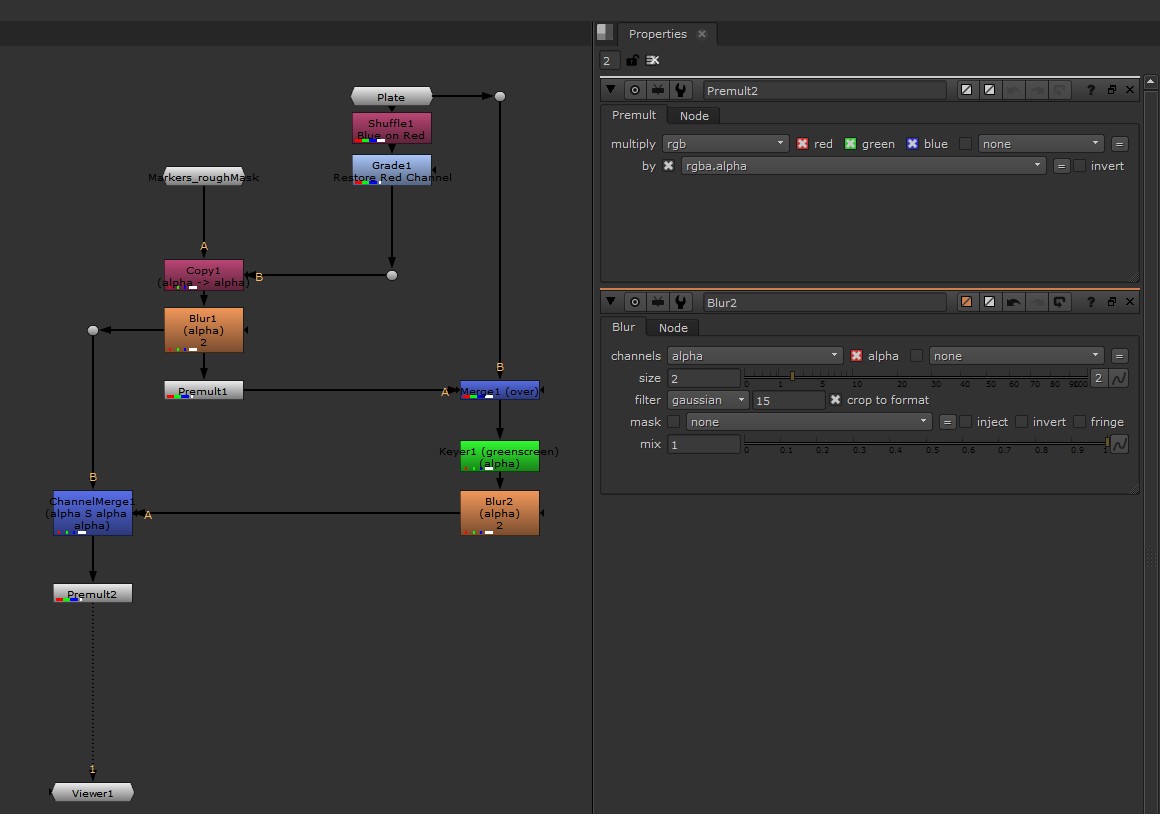Click the lock icon in Properties toolbar
The image size is (1160, 814).
632,61
